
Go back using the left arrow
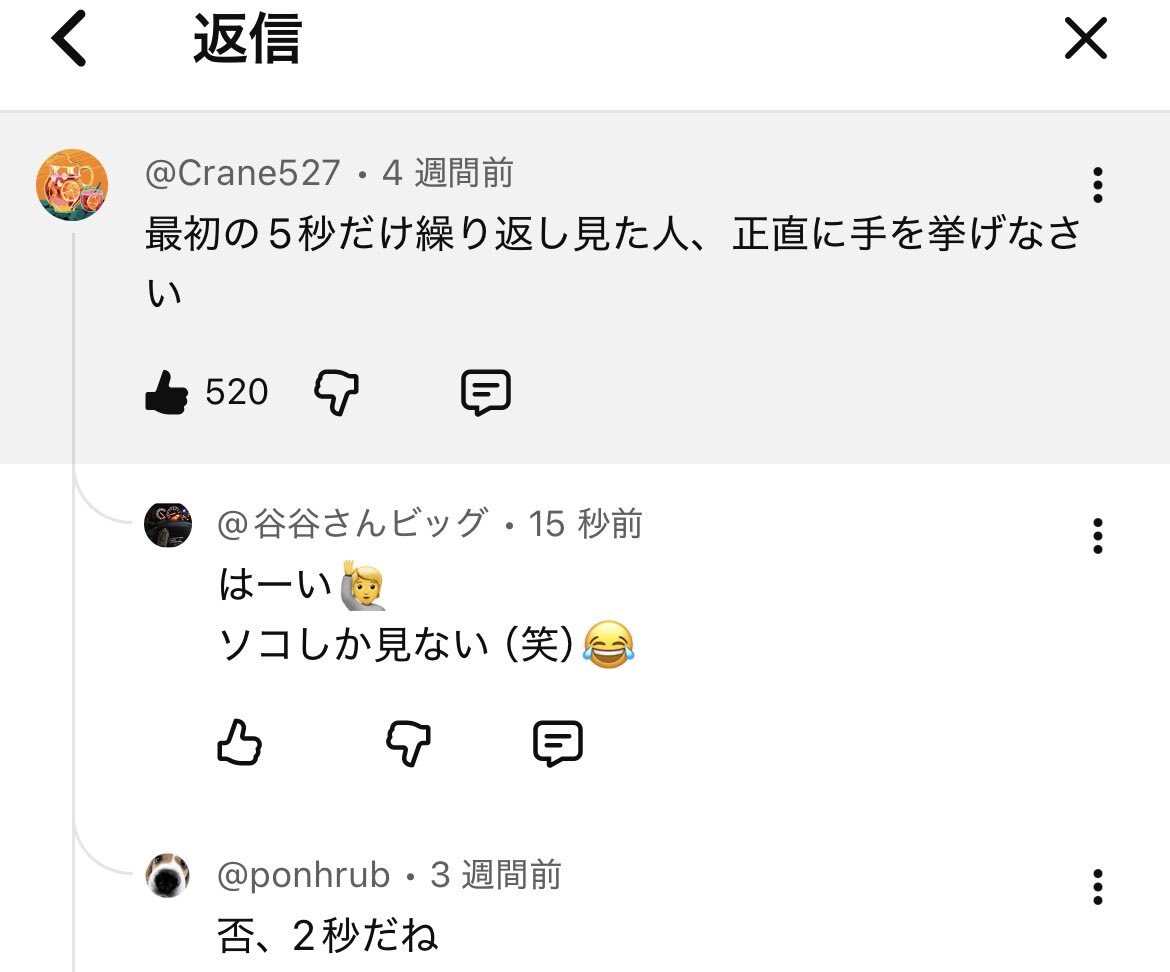tap(69, 41)
